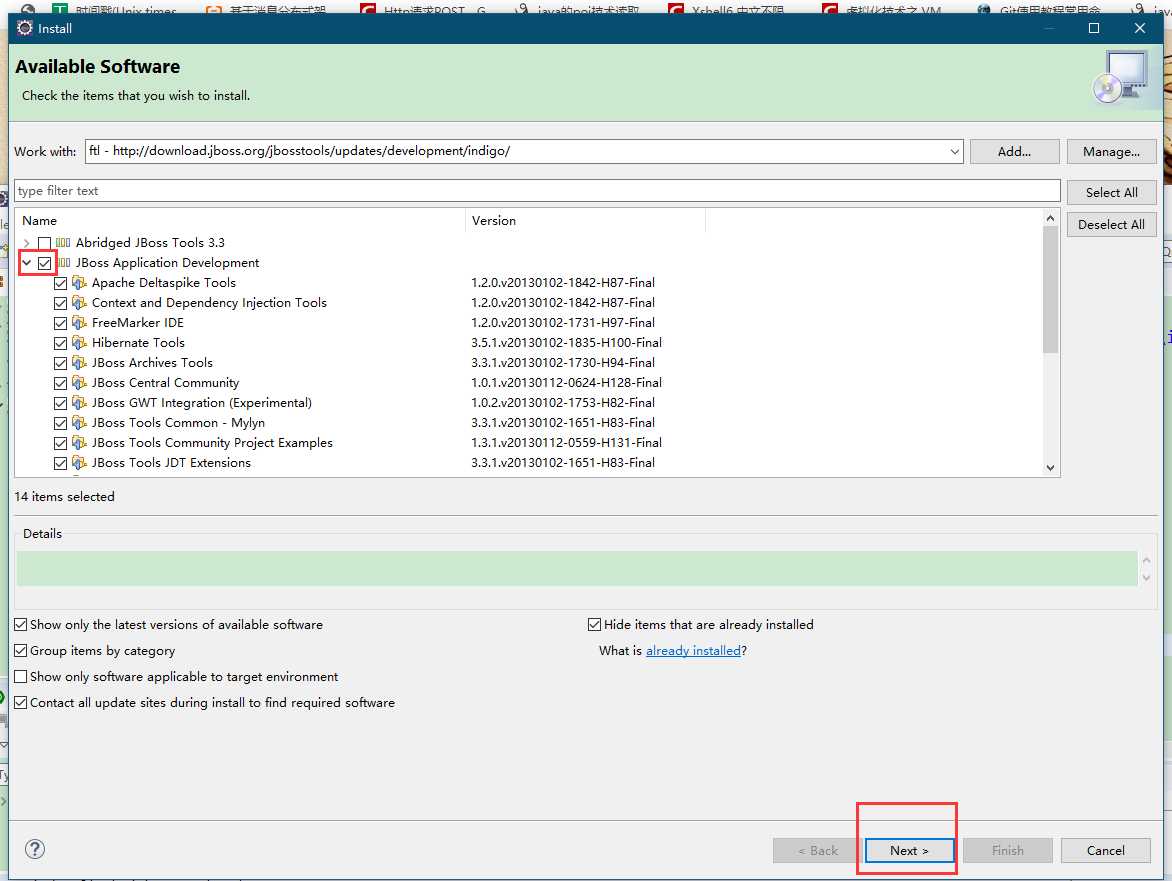Screen dimensions: 1172x881
Task: Click the Deselect All button
Action: (x=1111, y=225)
